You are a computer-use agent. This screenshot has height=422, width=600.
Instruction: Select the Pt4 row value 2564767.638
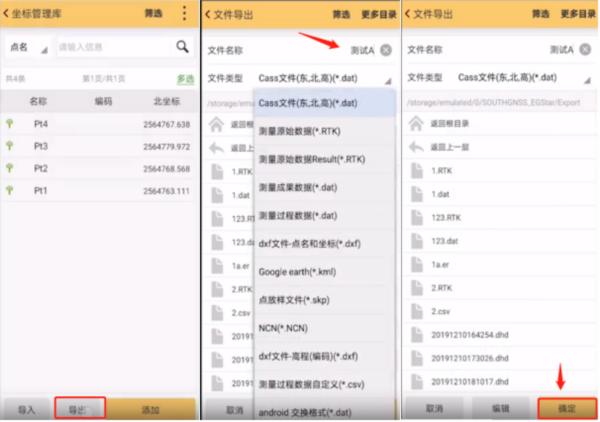pyautogui.click(x=167, y=124)
